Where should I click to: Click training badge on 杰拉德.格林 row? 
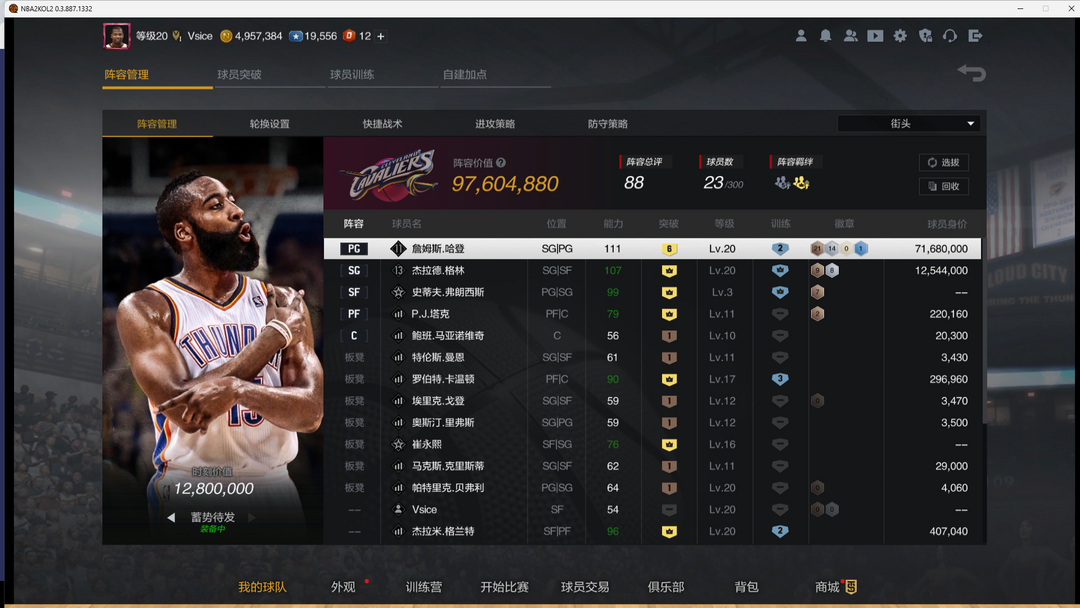(x=780, y=271)
